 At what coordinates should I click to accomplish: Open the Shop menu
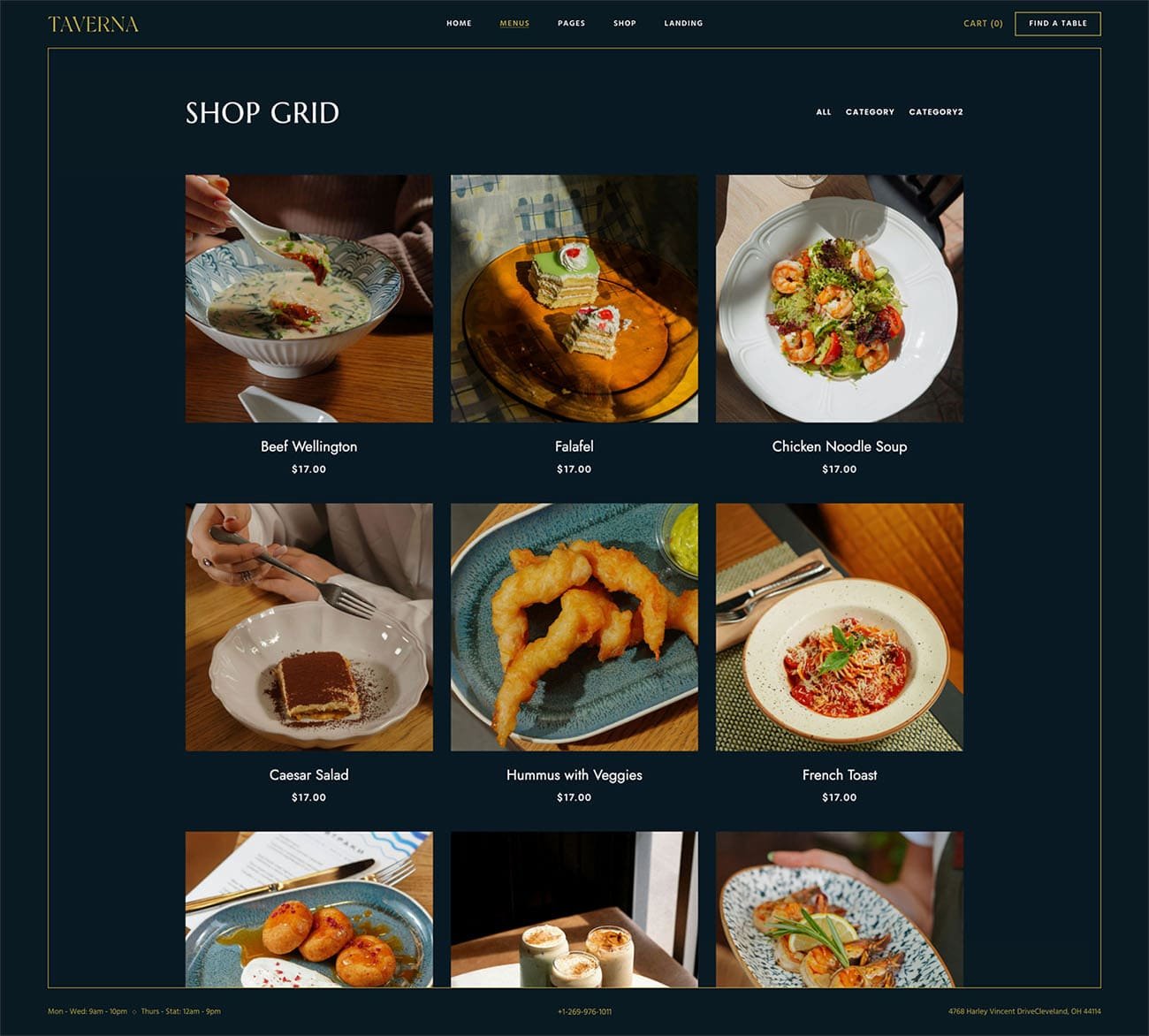click(625, 23)
